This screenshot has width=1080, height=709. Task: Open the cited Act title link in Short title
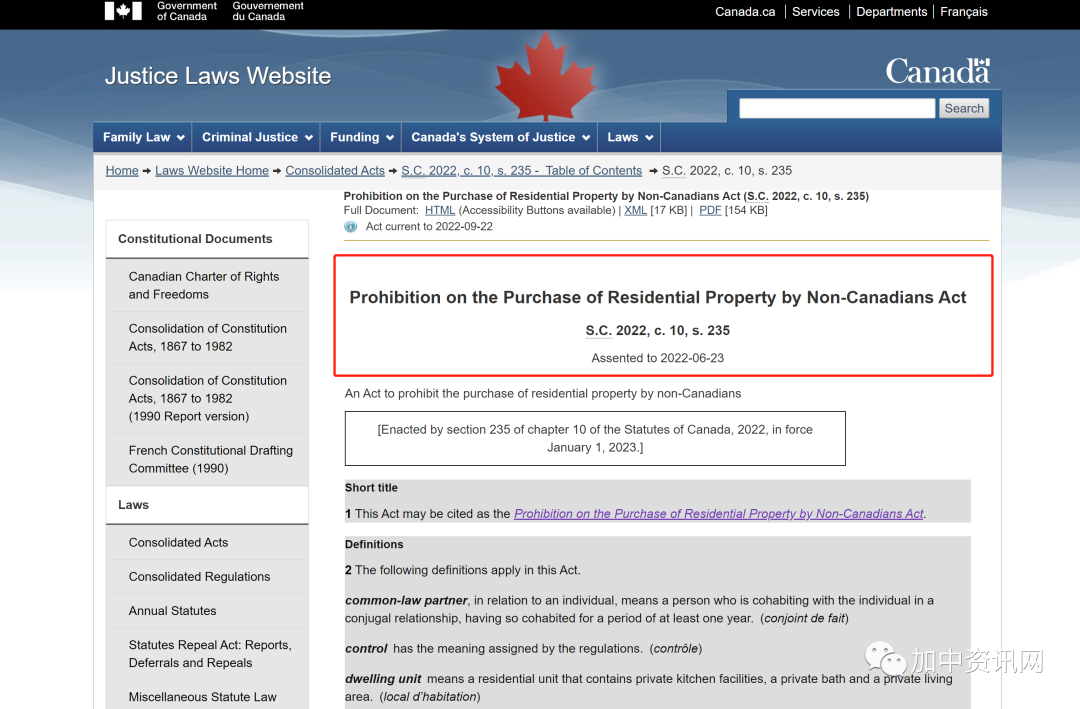(x=718, y=513)
